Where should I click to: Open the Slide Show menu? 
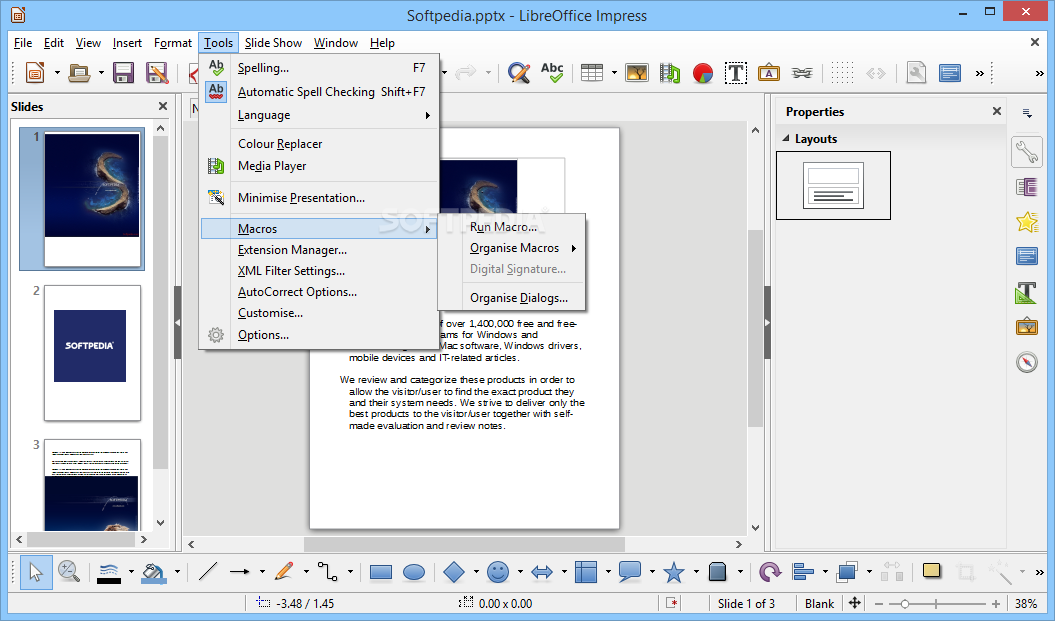[273, 42]
